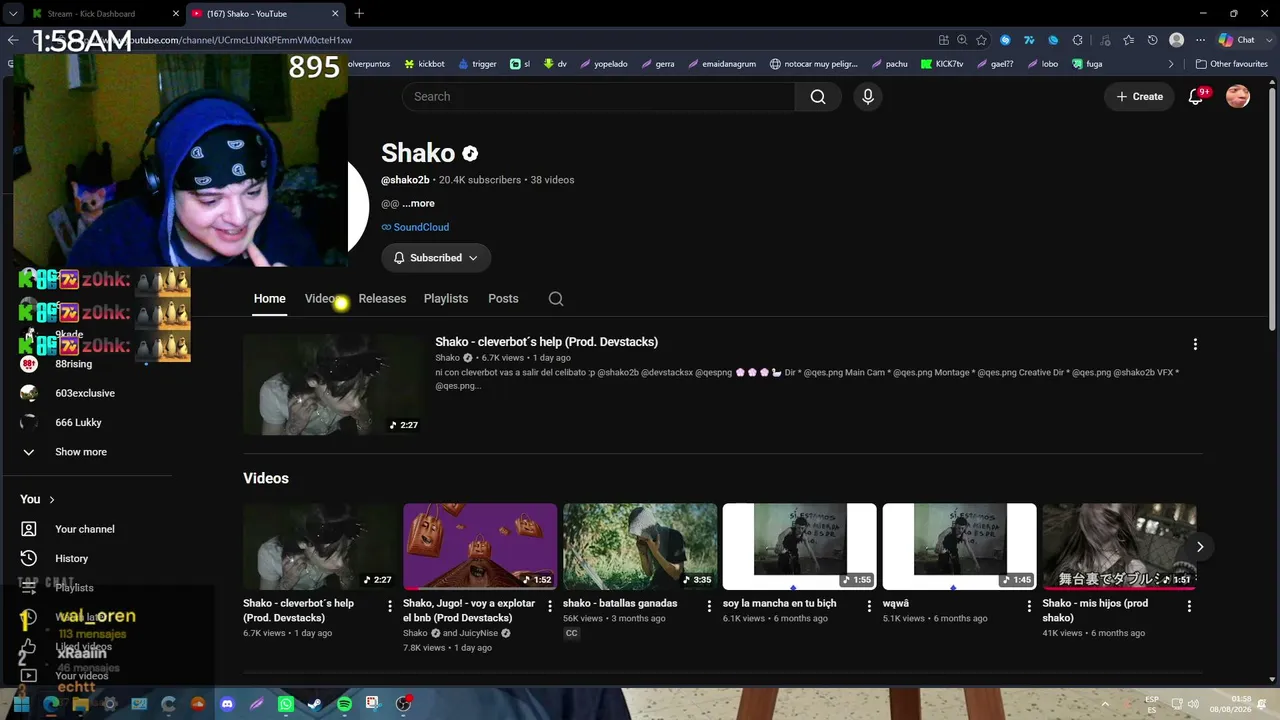Screen dimensions: 1280x720
Task: Open OBS Studio from the taskbar
Action: point(403,704)
